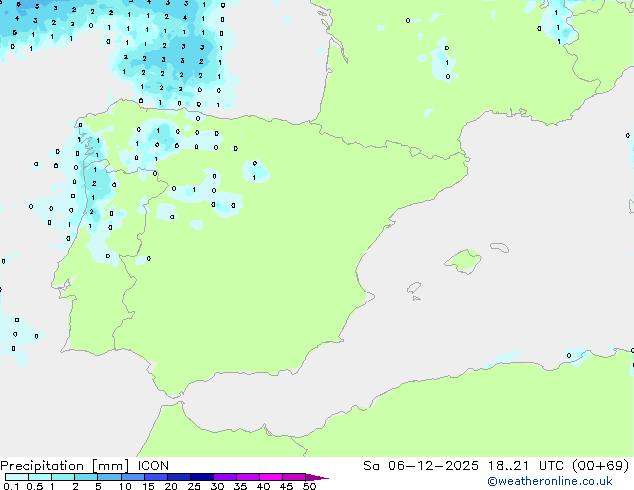Click the legend value '50'
This screenshot has height=490, width=634.
point(309,486)
